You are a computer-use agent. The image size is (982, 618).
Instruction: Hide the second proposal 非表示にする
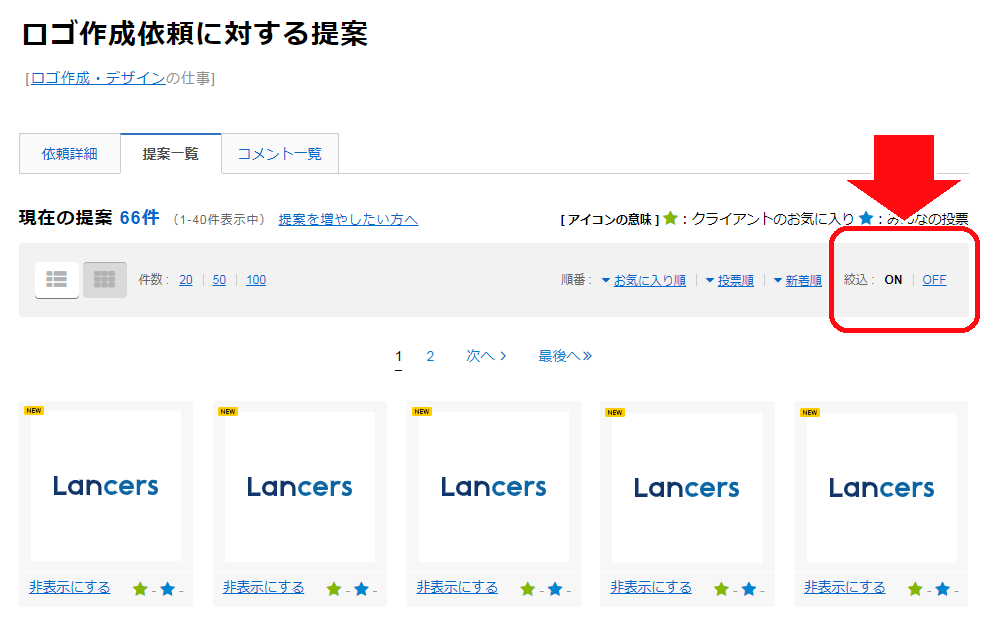tap(264, 587)
